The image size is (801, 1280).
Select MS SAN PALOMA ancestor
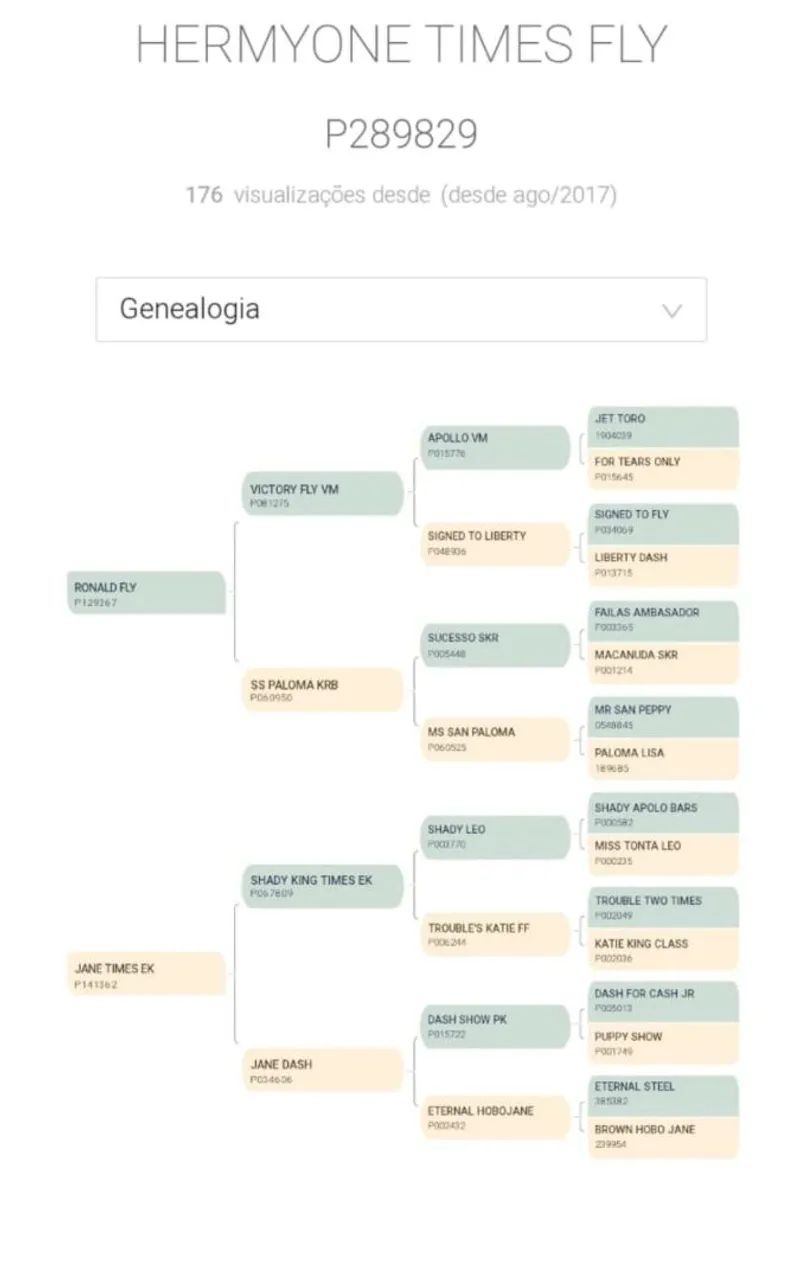495,739
